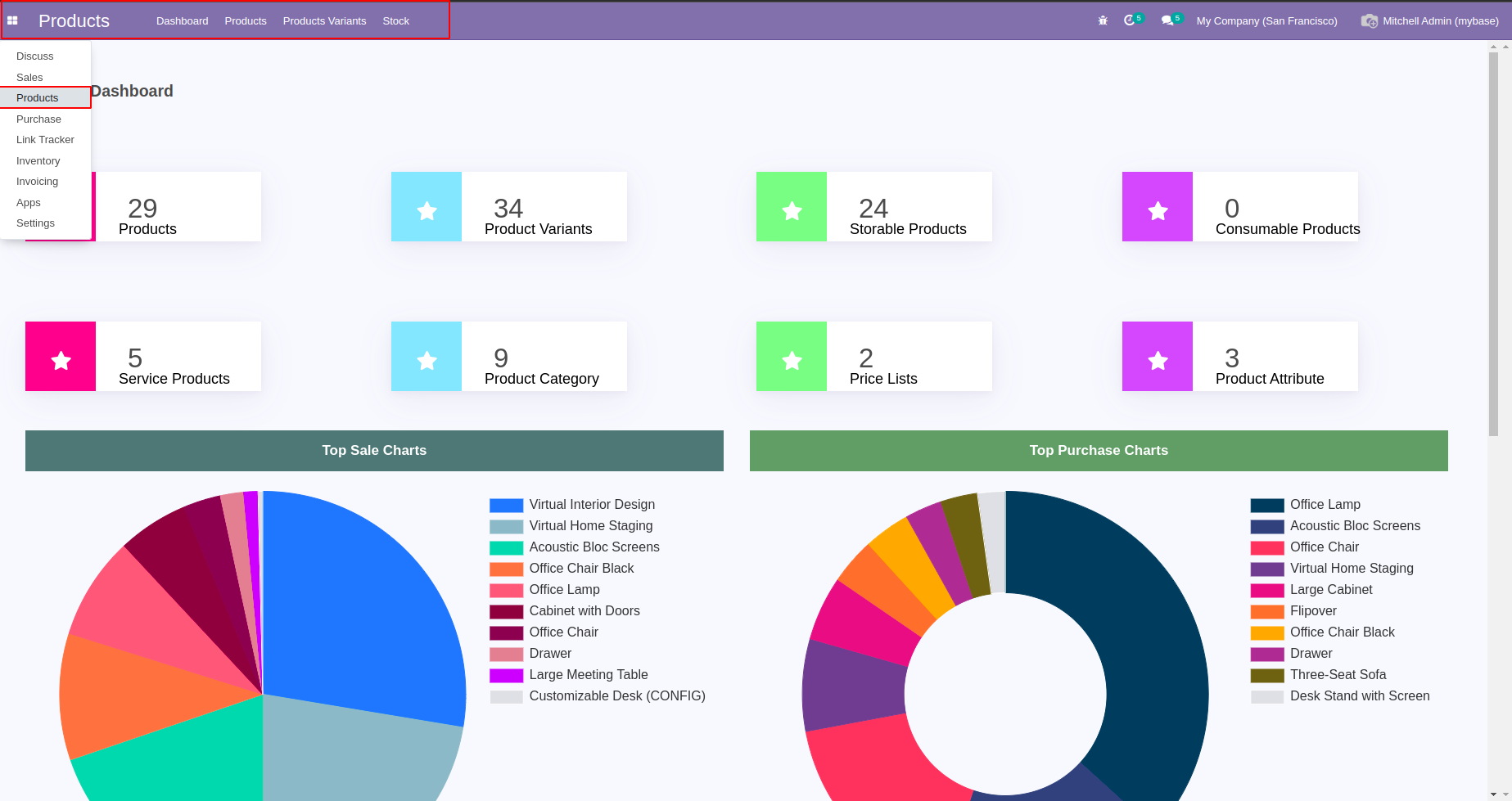Select Apps in apps dropdown
The height and width of the screenshot is (801, 1512).
click(46, 202)
